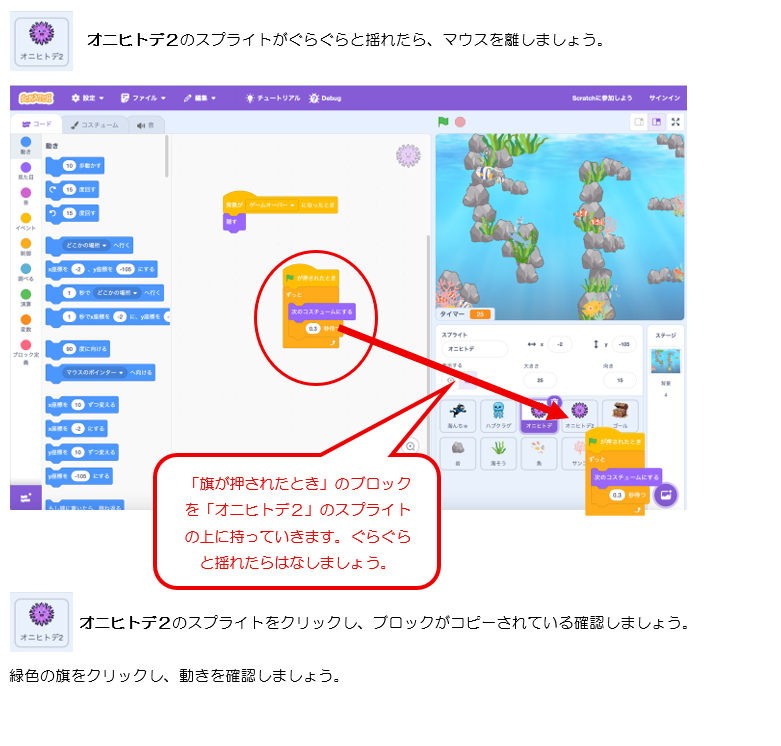Open the ファイル menu

[143, 98]
